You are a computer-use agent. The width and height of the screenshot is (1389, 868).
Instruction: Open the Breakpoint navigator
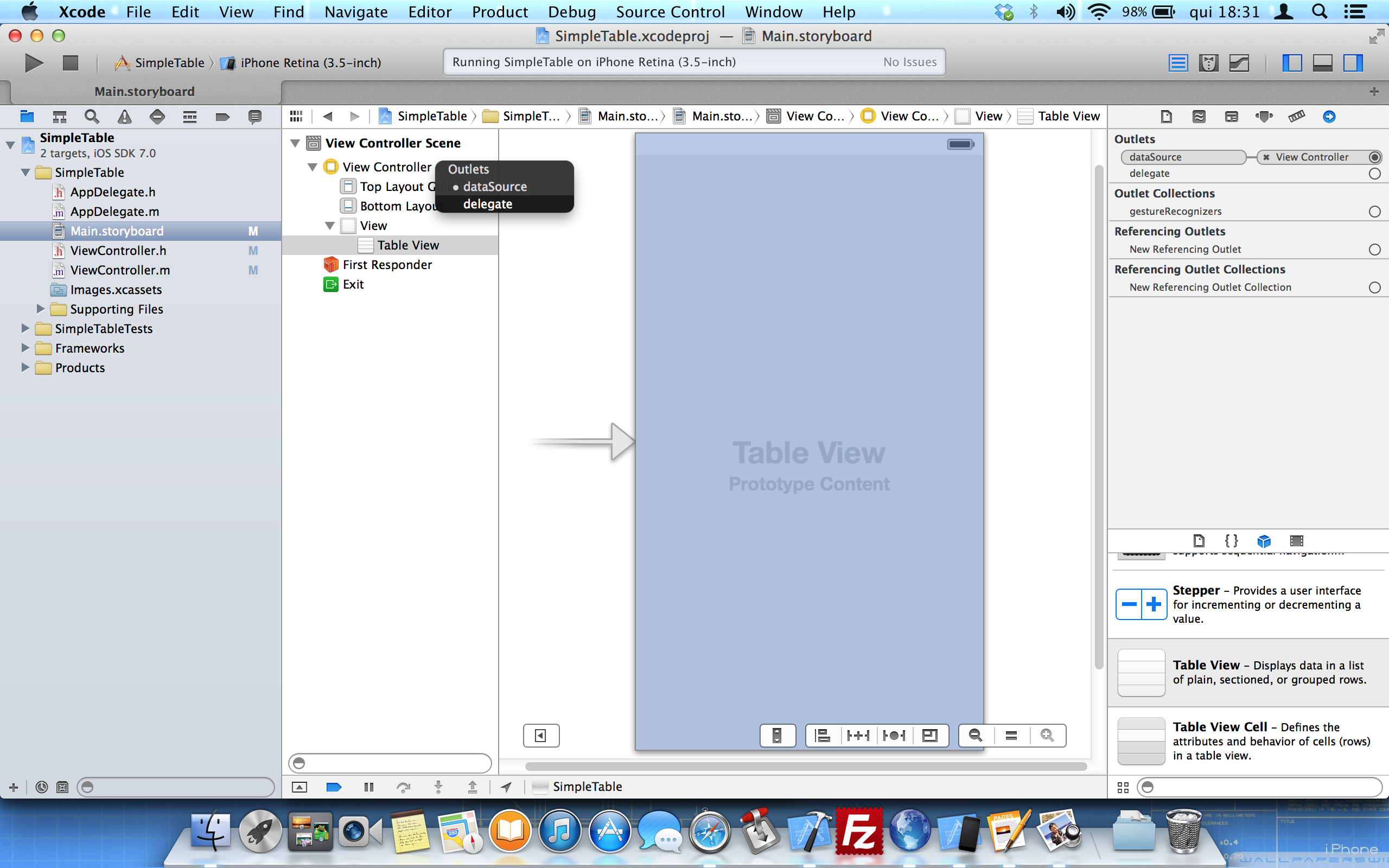(222, 117)
